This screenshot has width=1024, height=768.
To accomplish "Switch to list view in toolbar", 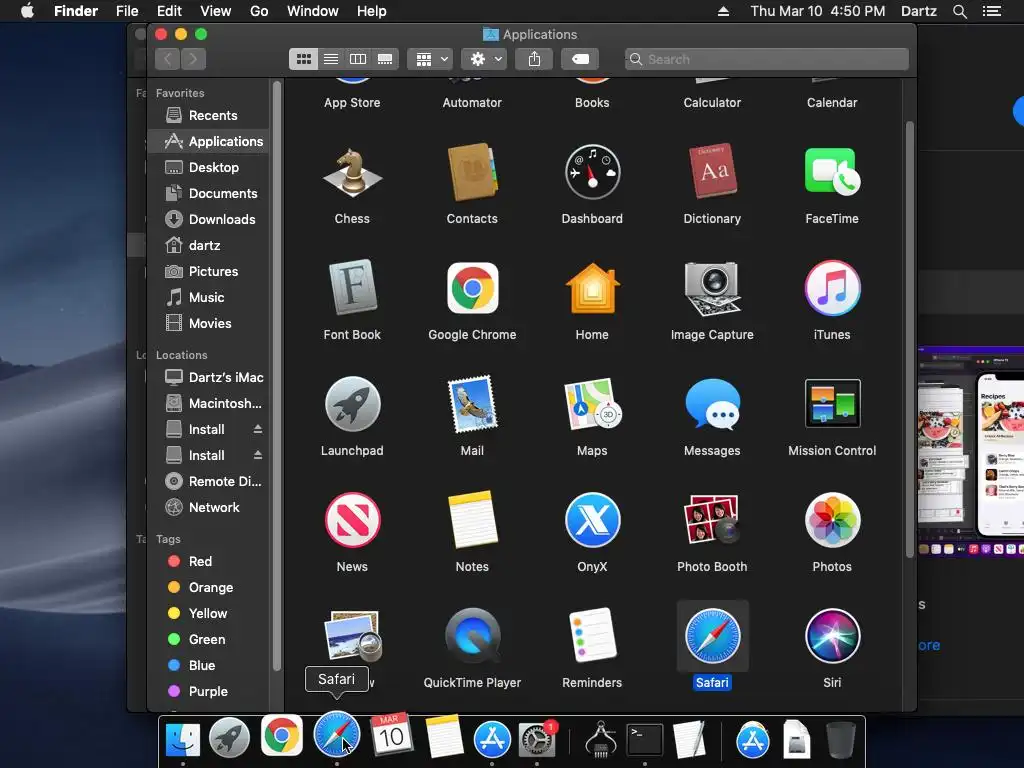I will [x=331, y=59].
